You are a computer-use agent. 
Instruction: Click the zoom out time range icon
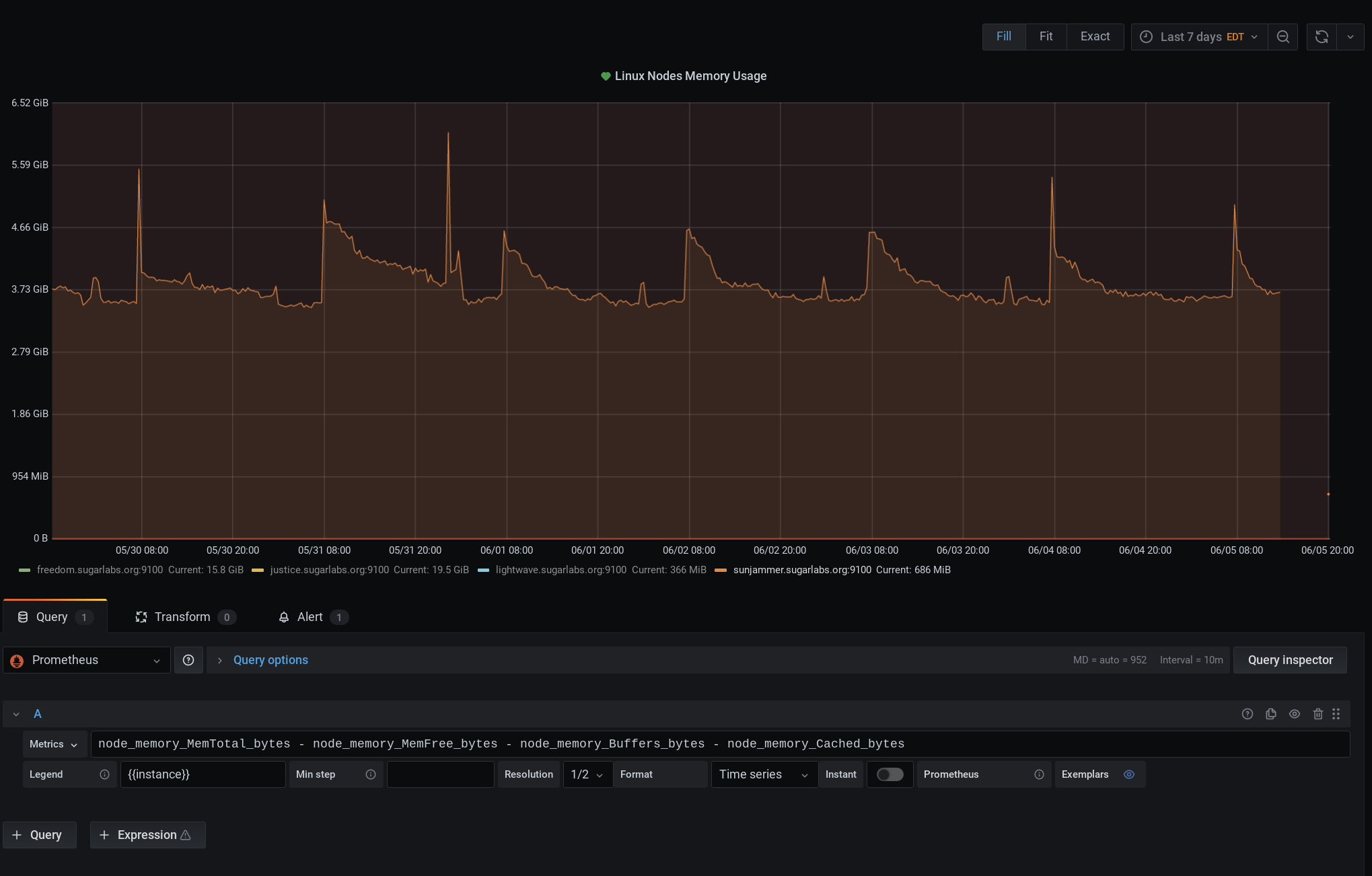1283,37
